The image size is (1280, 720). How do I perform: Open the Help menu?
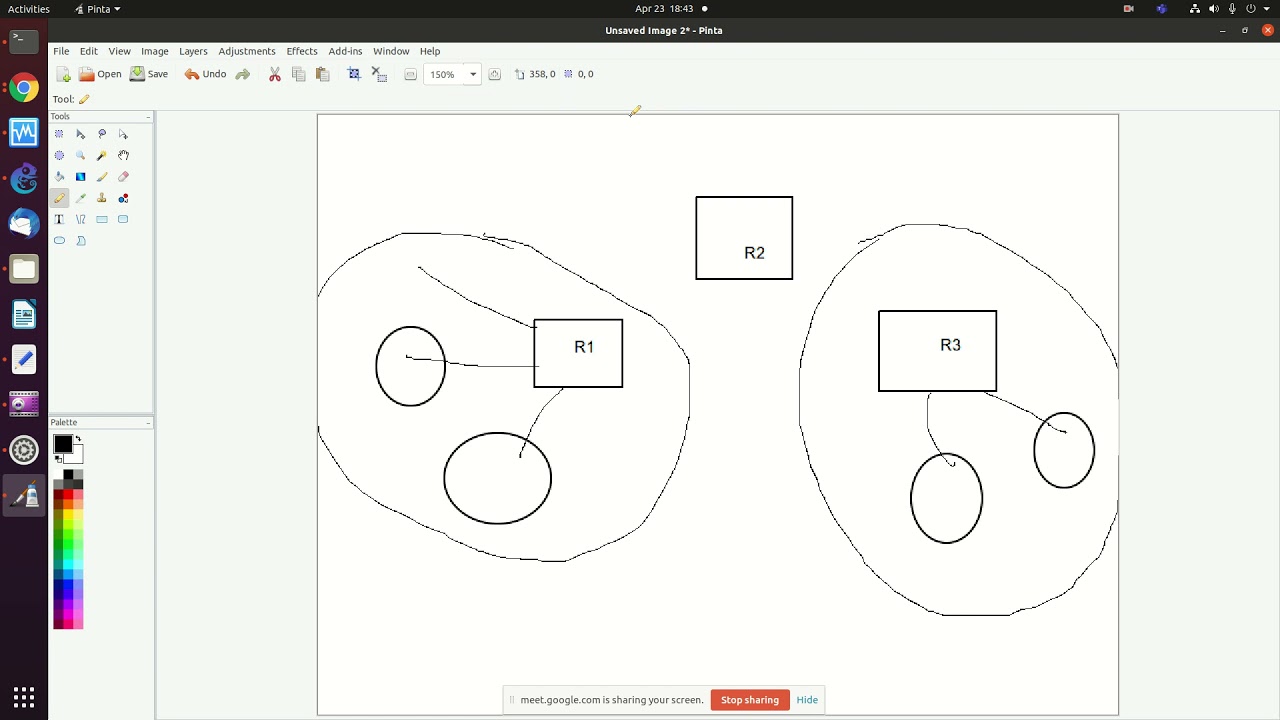click(x=430, y=51)
